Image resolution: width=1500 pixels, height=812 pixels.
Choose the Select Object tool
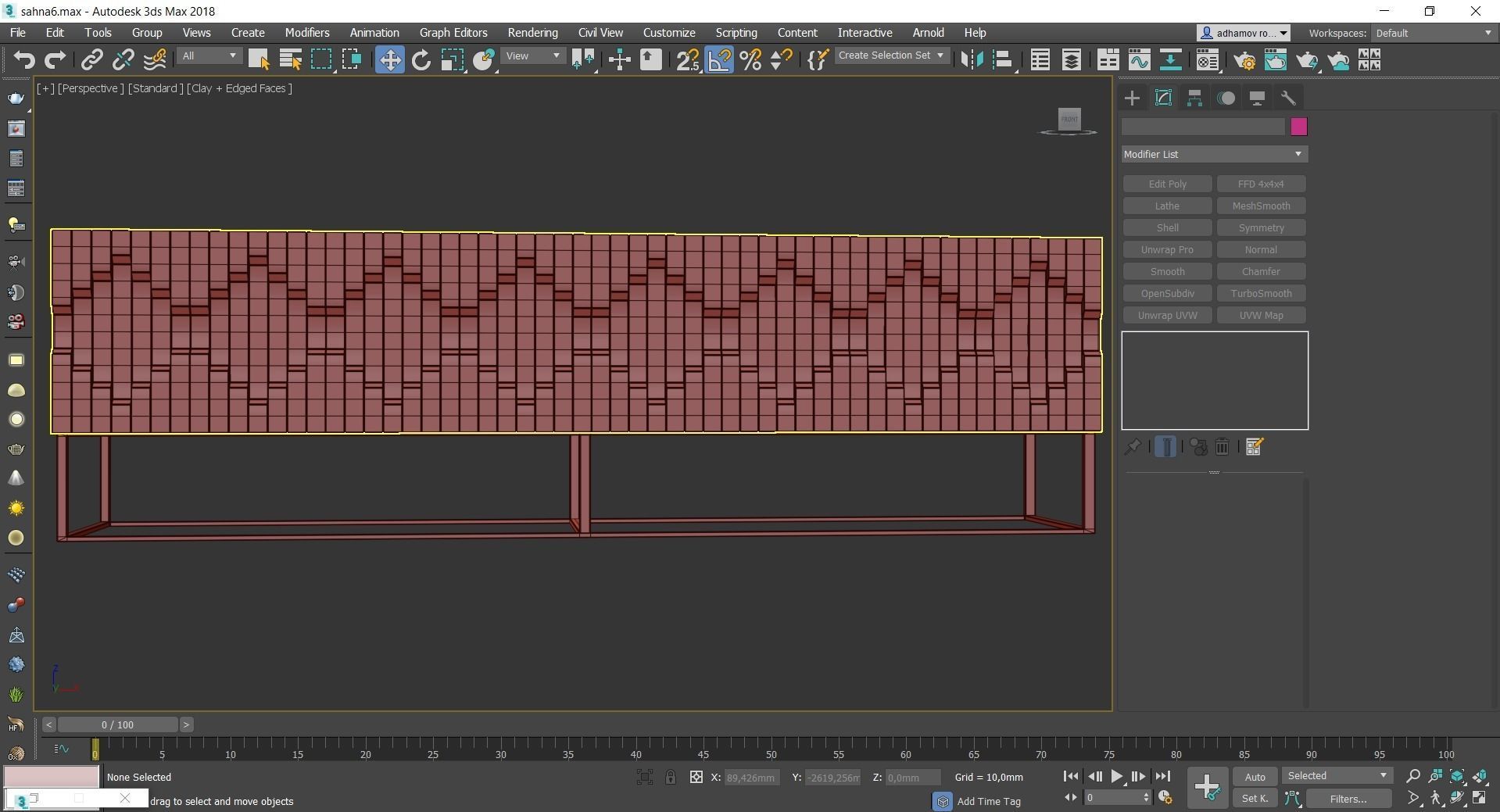pos(259,60)
